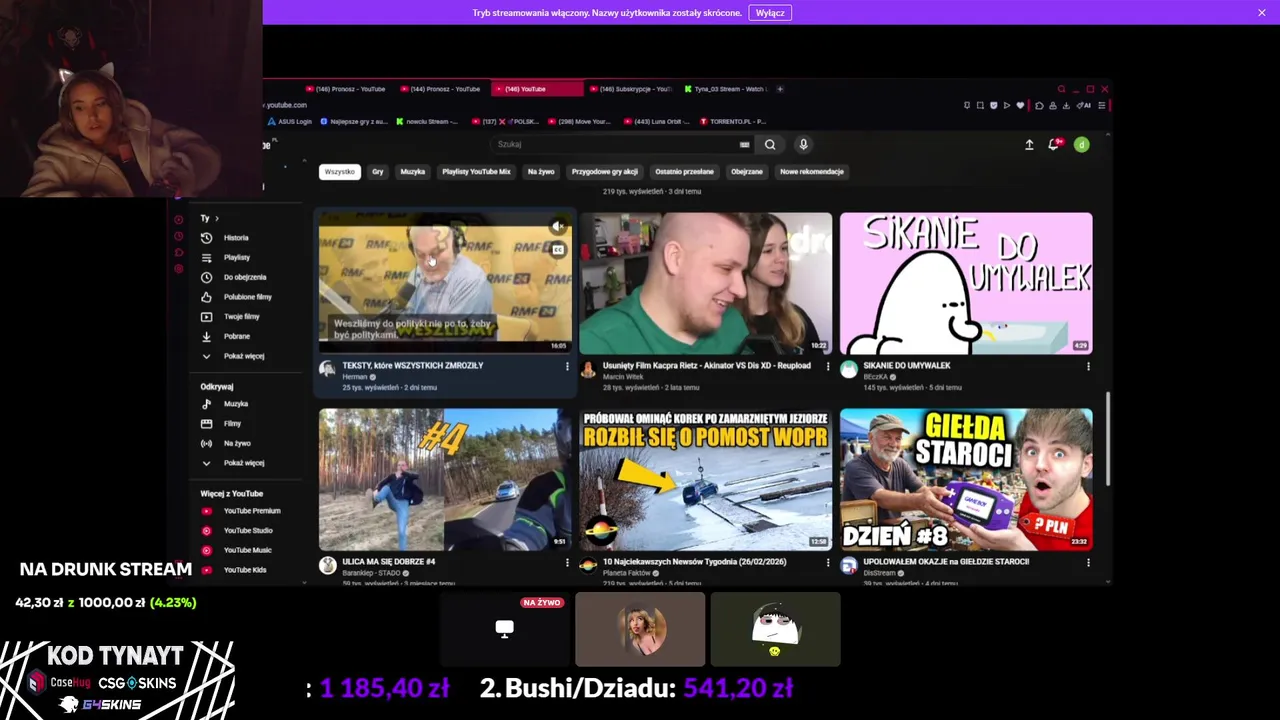Screen dimensions: 1280x720
Task: Click the upload video icon
Action: (1029, 145)
